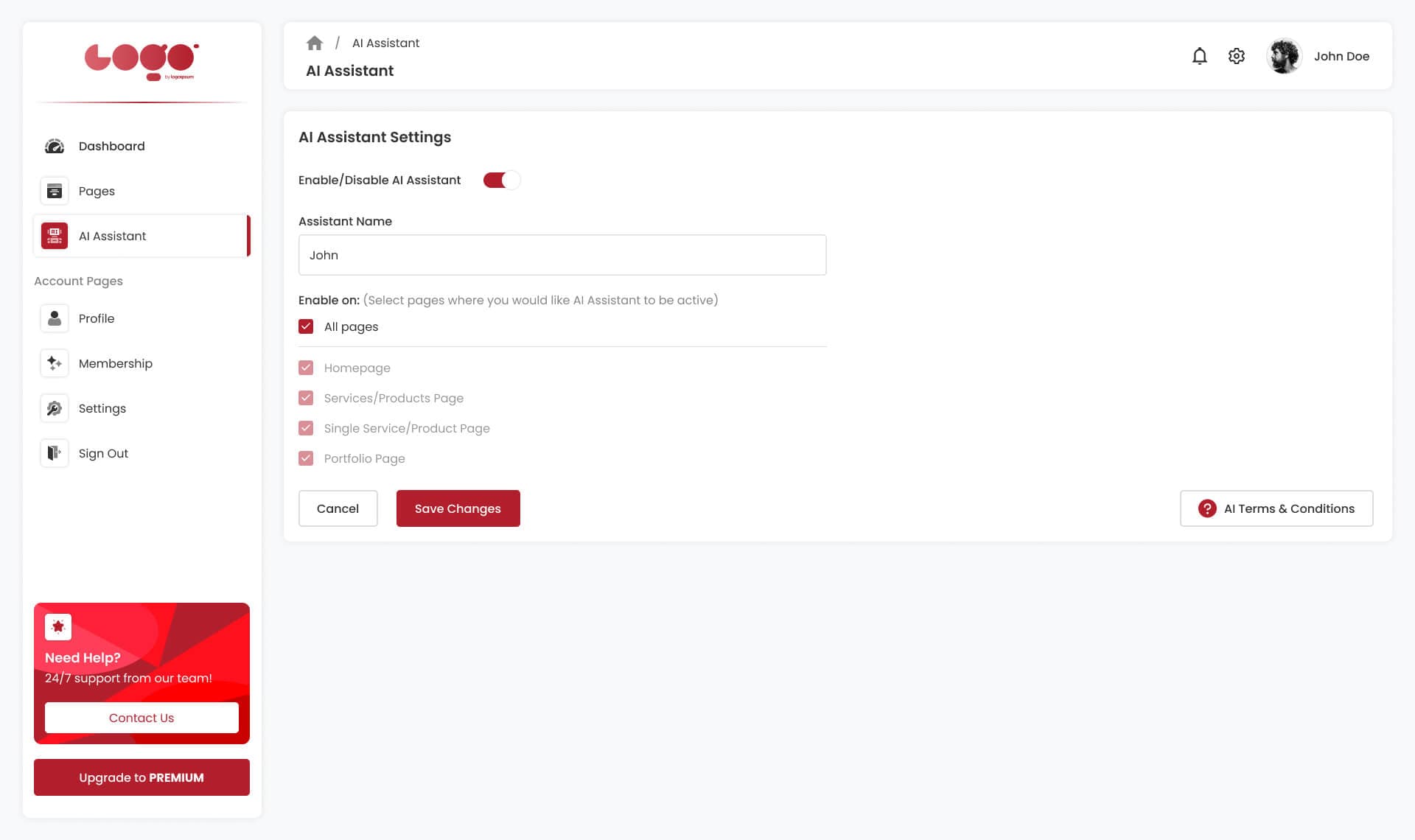Click the Dashboard speedometer icon
The image size is (1415, 840).
click(55, 146)
